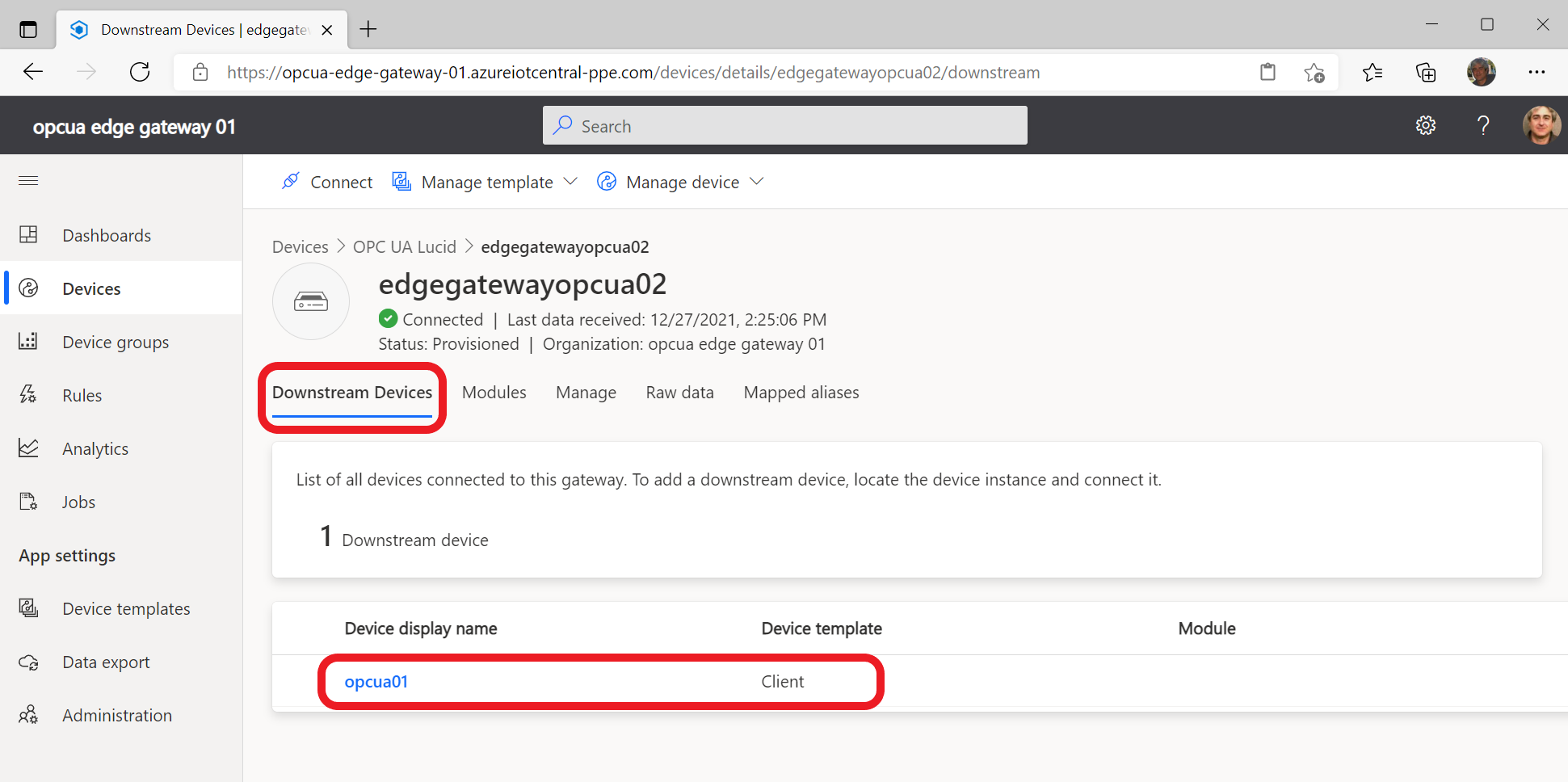Open the Help question mark icon
This screenshot has height=782, width=1568.
click(x=1483, y=125)
